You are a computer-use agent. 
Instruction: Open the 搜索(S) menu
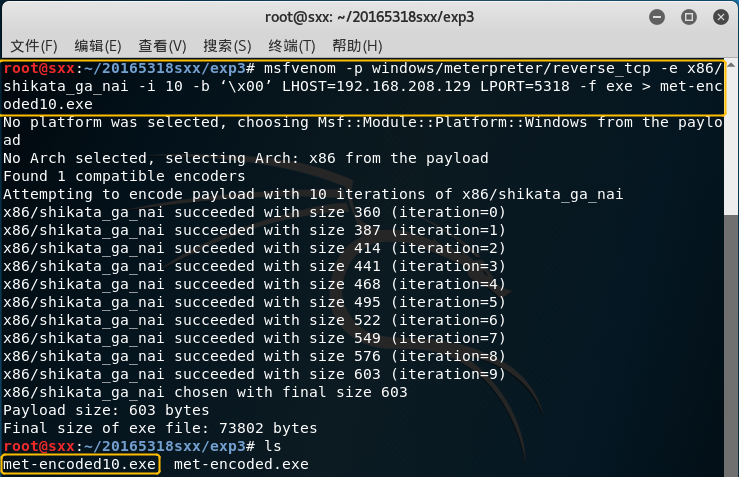(x=227, y=46)
